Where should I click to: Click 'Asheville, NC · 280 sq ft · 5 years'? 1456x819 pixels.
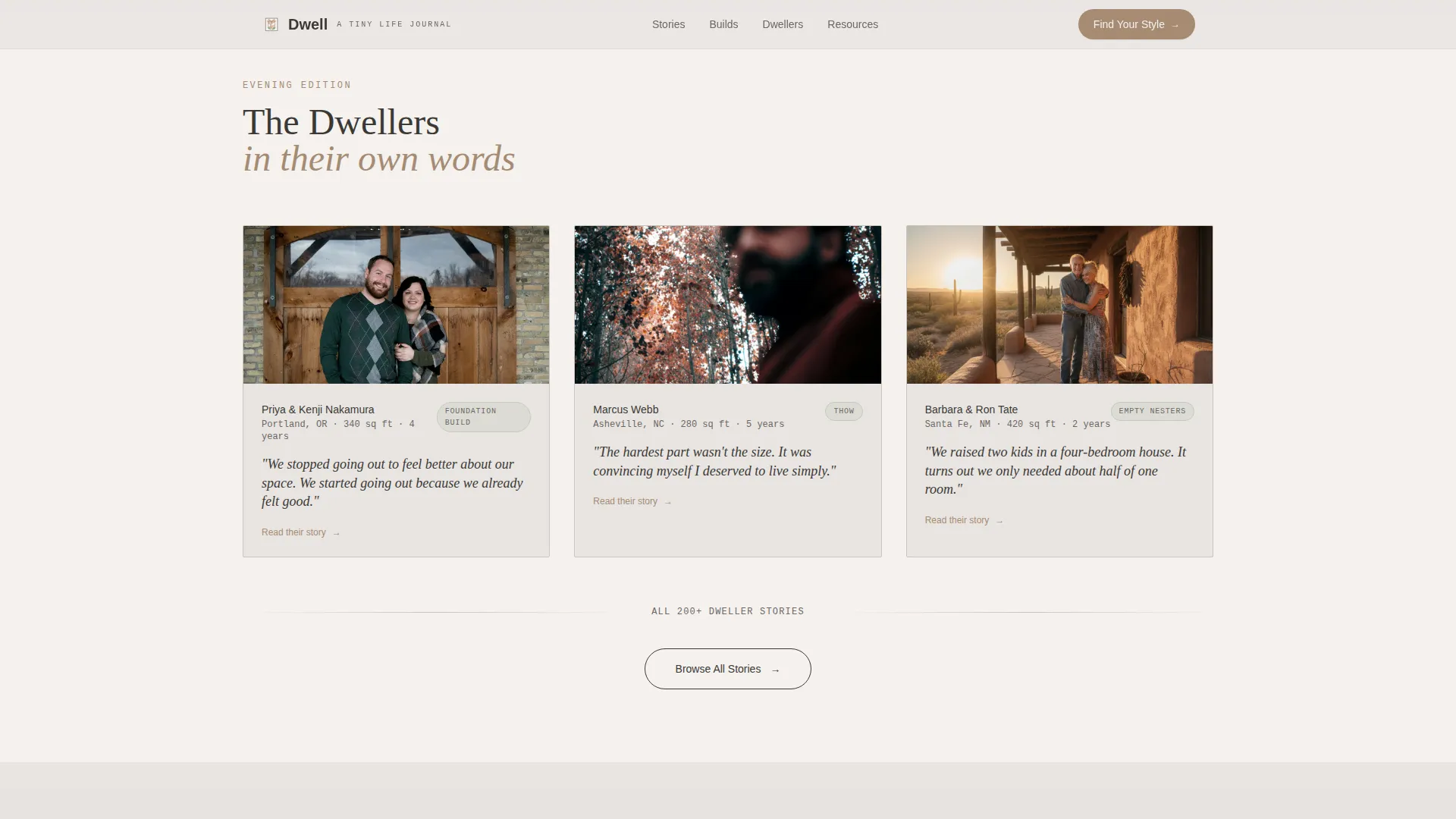point(689,424)
